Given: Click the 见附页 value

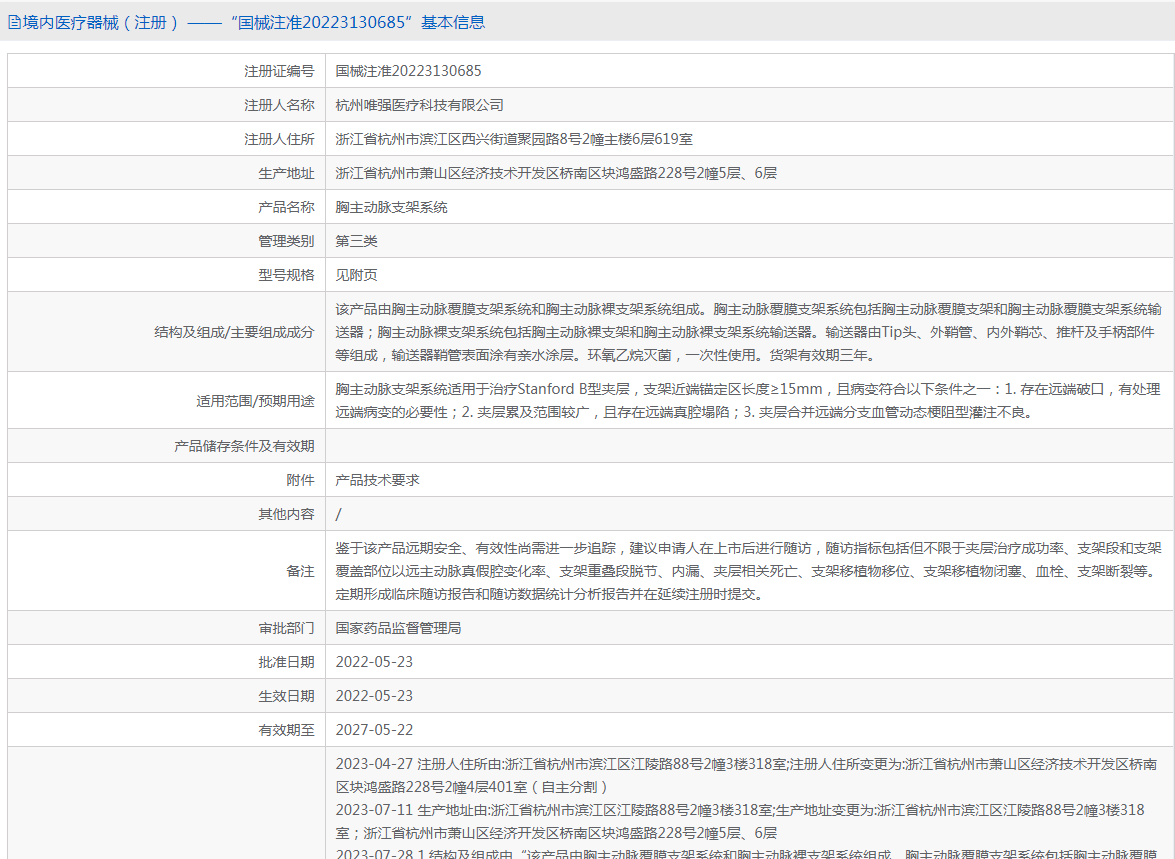Looking at the screenshot, I should (x=357, y=275).
